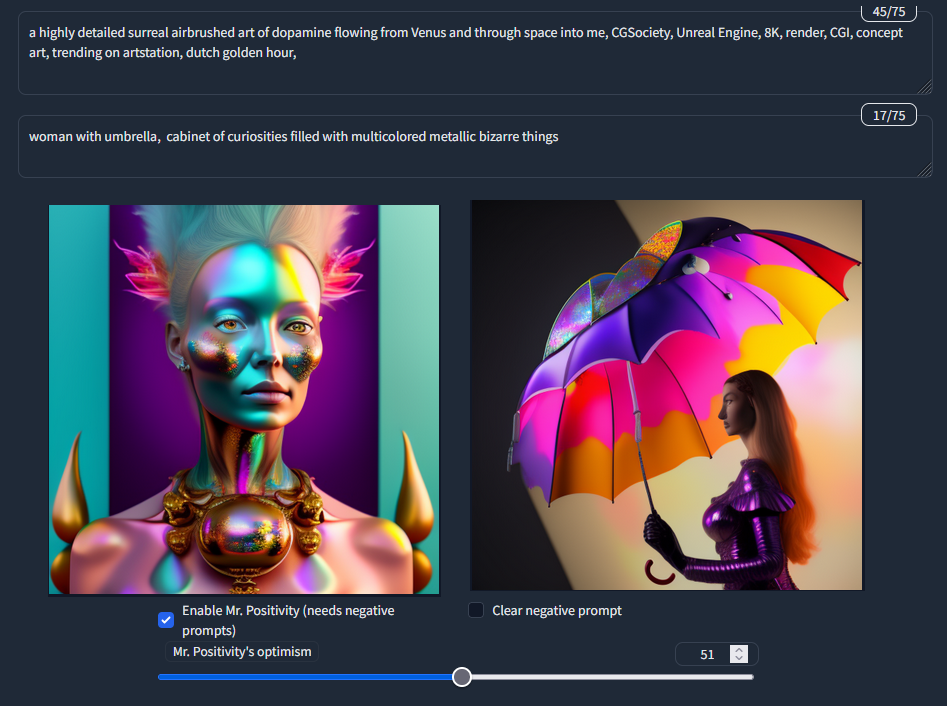Click the negative prompt box resize grip
The height and width of the screenshot is (706, 947).
point(925,170)
